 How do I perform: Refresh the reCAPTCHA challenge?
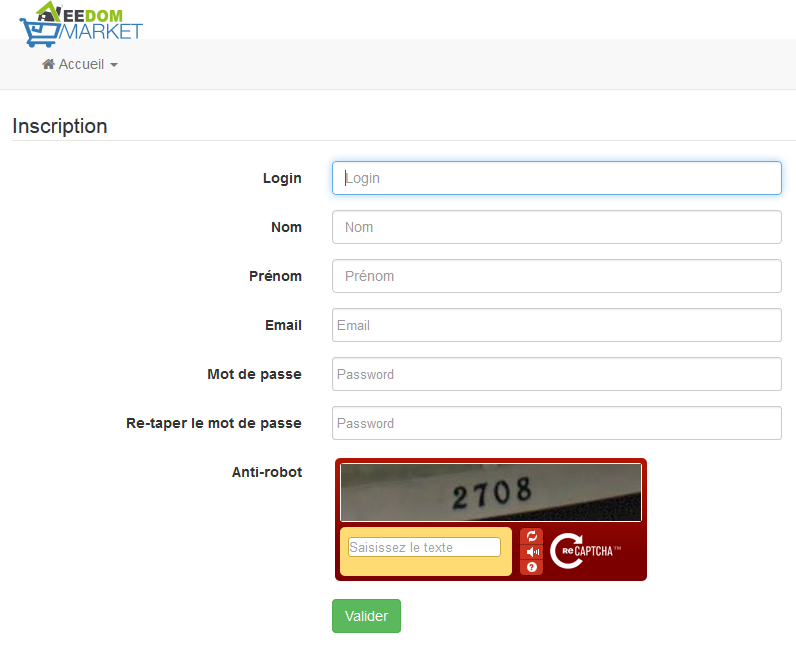click(x=532, y=536)
